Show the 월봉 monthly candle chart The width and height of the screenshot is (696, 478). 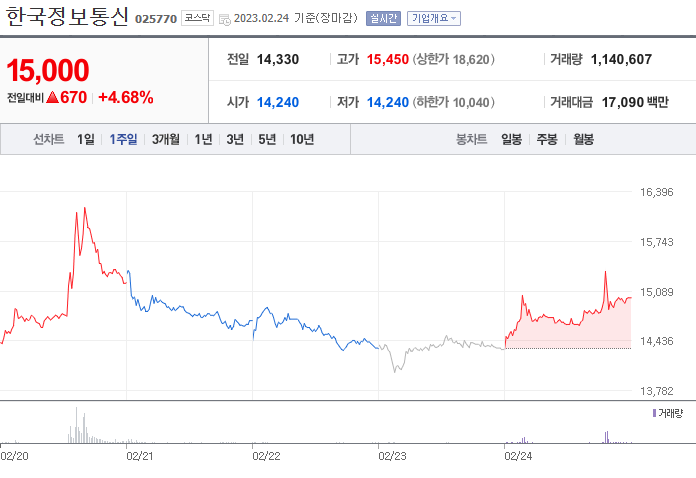point(584,139)
